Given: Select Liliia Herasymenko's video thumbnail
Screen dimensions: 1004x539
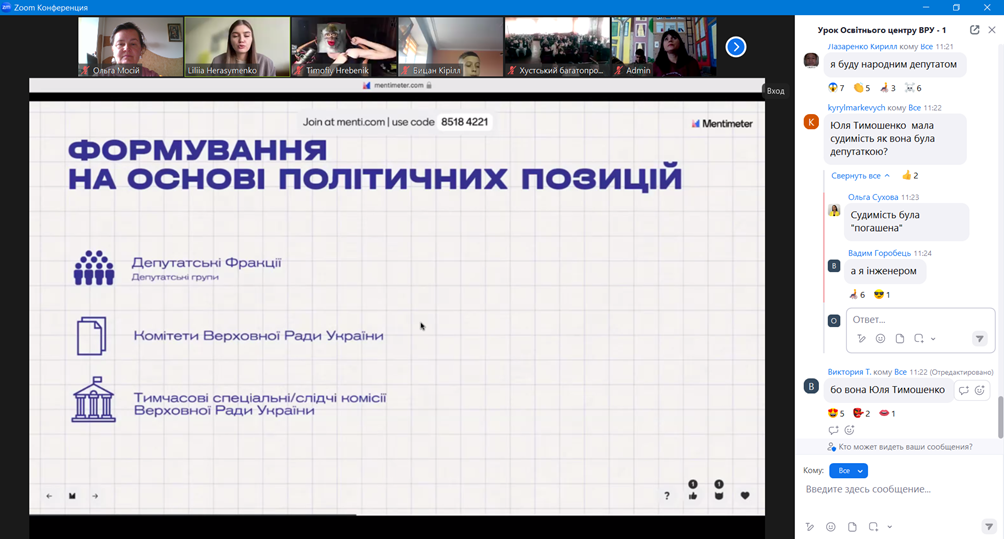Looking at the screenshot, I should [x=237, y=46].
